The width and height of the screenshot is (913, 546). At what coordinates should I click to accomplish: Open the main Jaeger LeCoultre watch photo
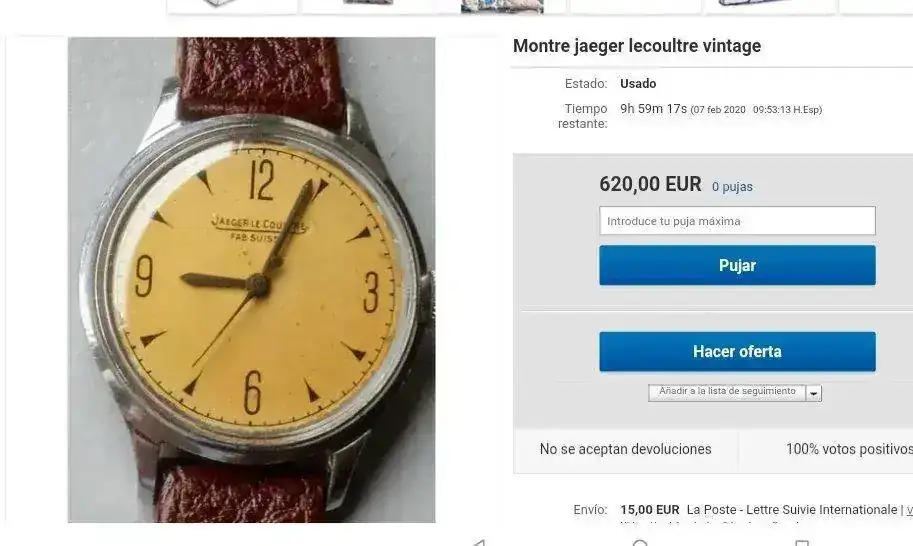pos(252,279)
